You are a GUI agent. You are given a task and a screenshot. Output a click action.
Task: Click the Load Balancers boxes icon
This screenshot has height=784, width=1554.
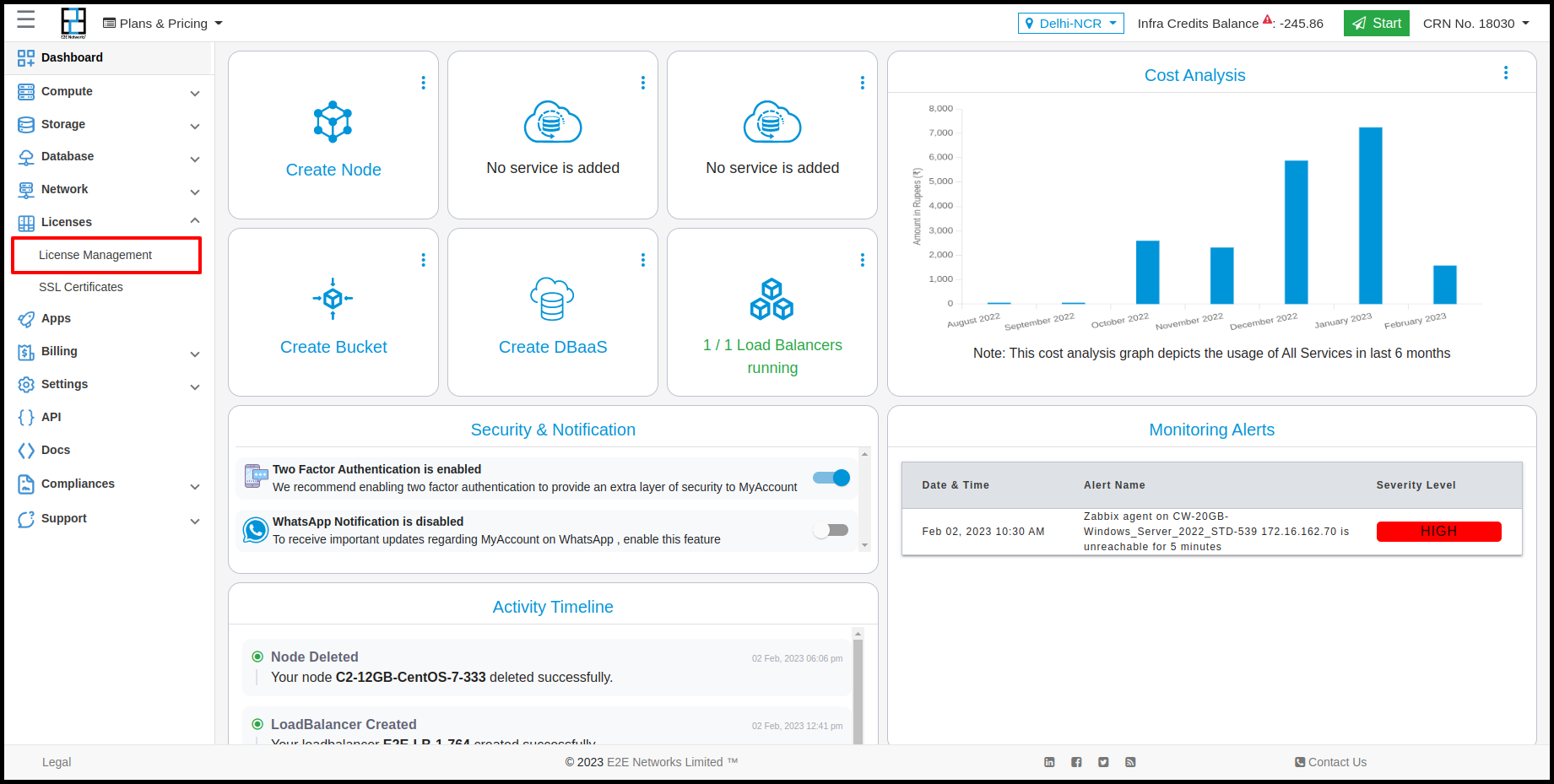tap(772, 299)
